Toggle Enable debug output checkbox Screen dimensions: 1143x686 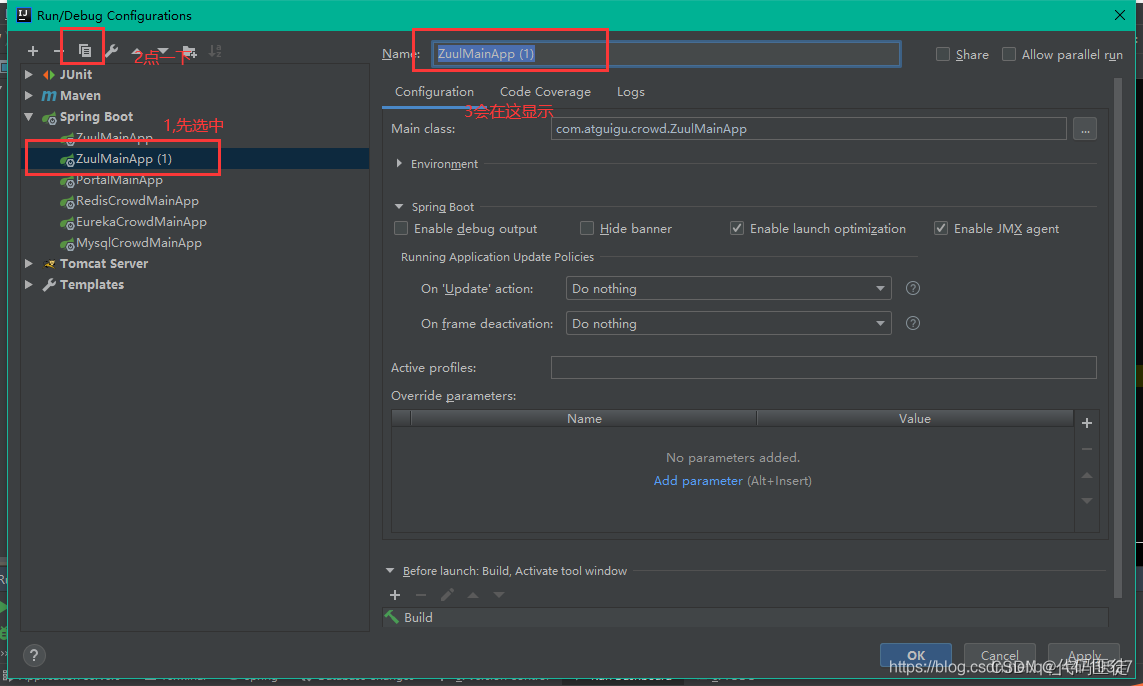click(x=401, y=228)
